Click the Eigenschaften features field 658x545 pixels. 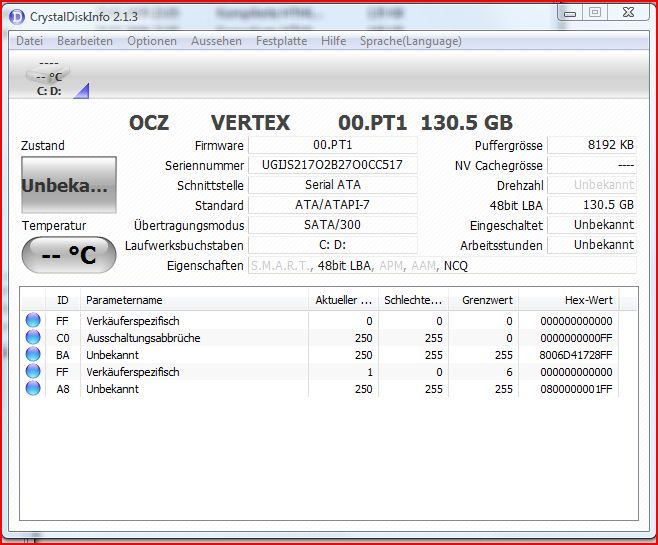point(442,265)
